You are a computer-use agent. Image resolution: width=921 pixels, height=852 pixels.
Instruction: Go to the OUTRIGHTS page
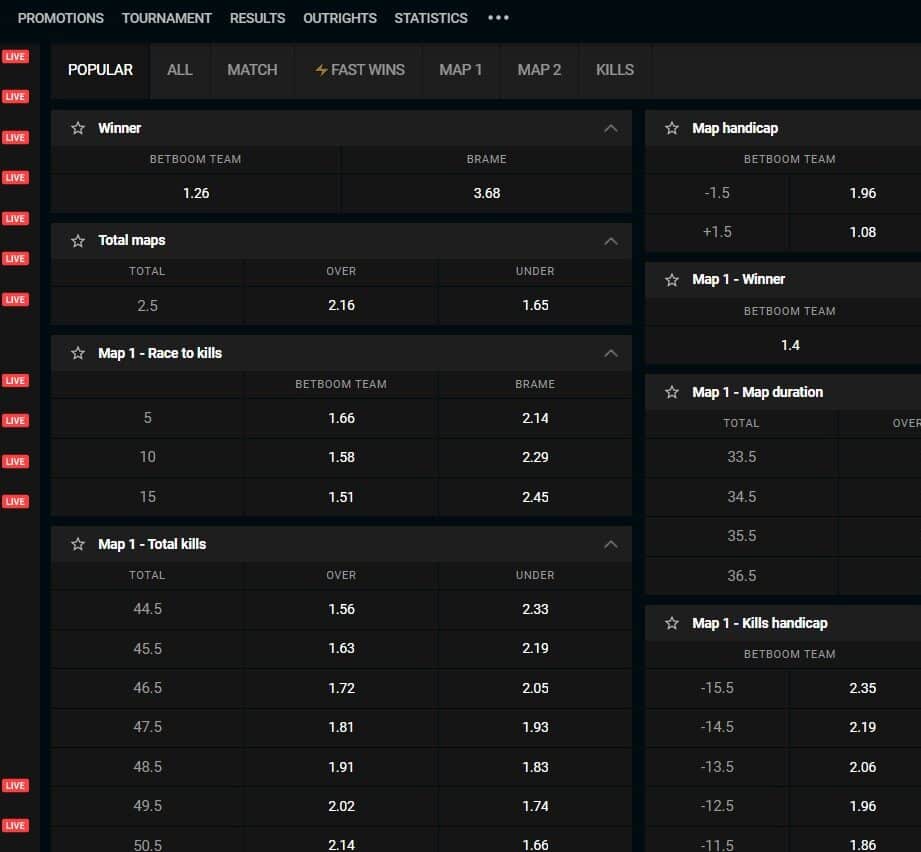[340, 18]
